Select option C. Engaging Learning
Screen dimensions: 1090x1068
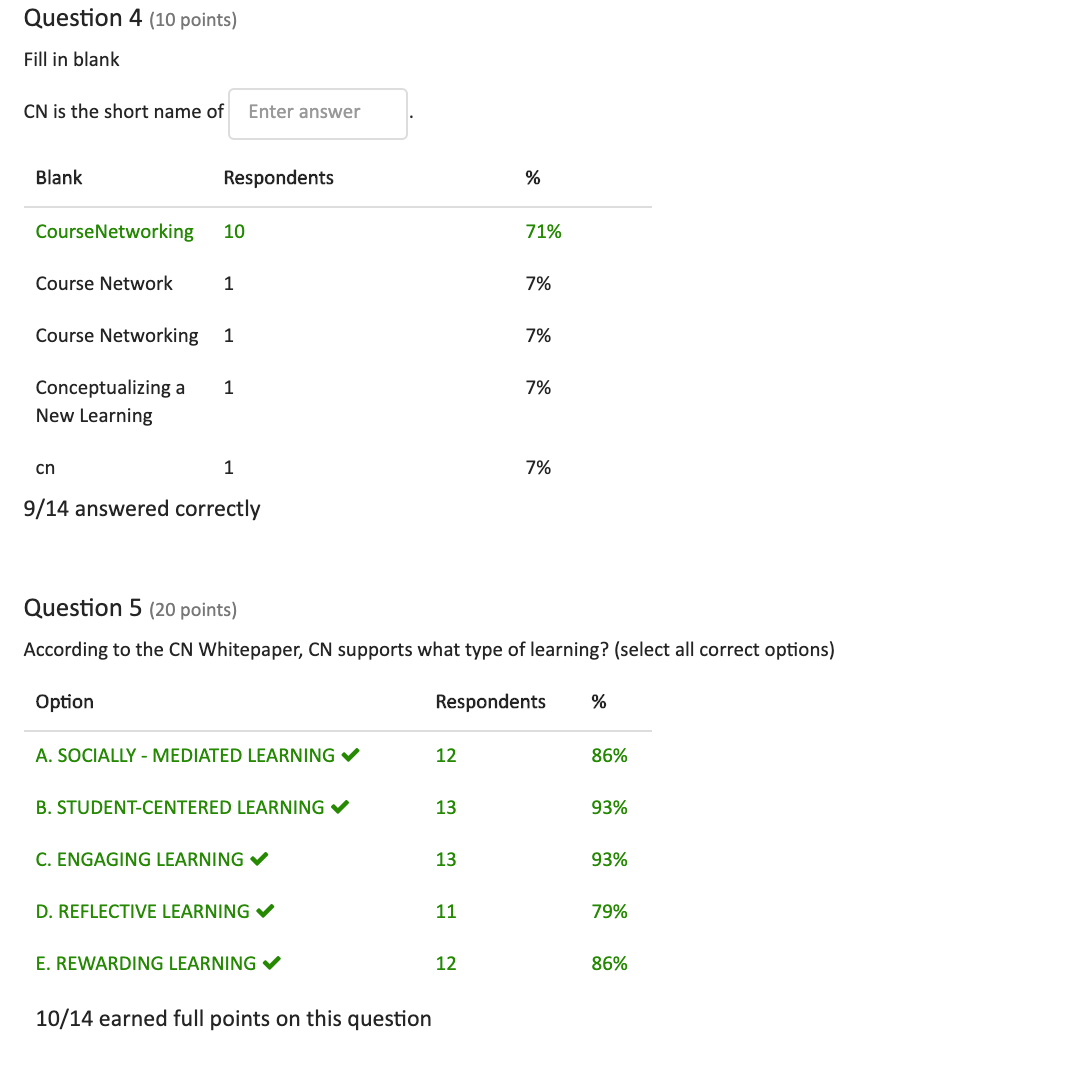click(x=140, y=859)
